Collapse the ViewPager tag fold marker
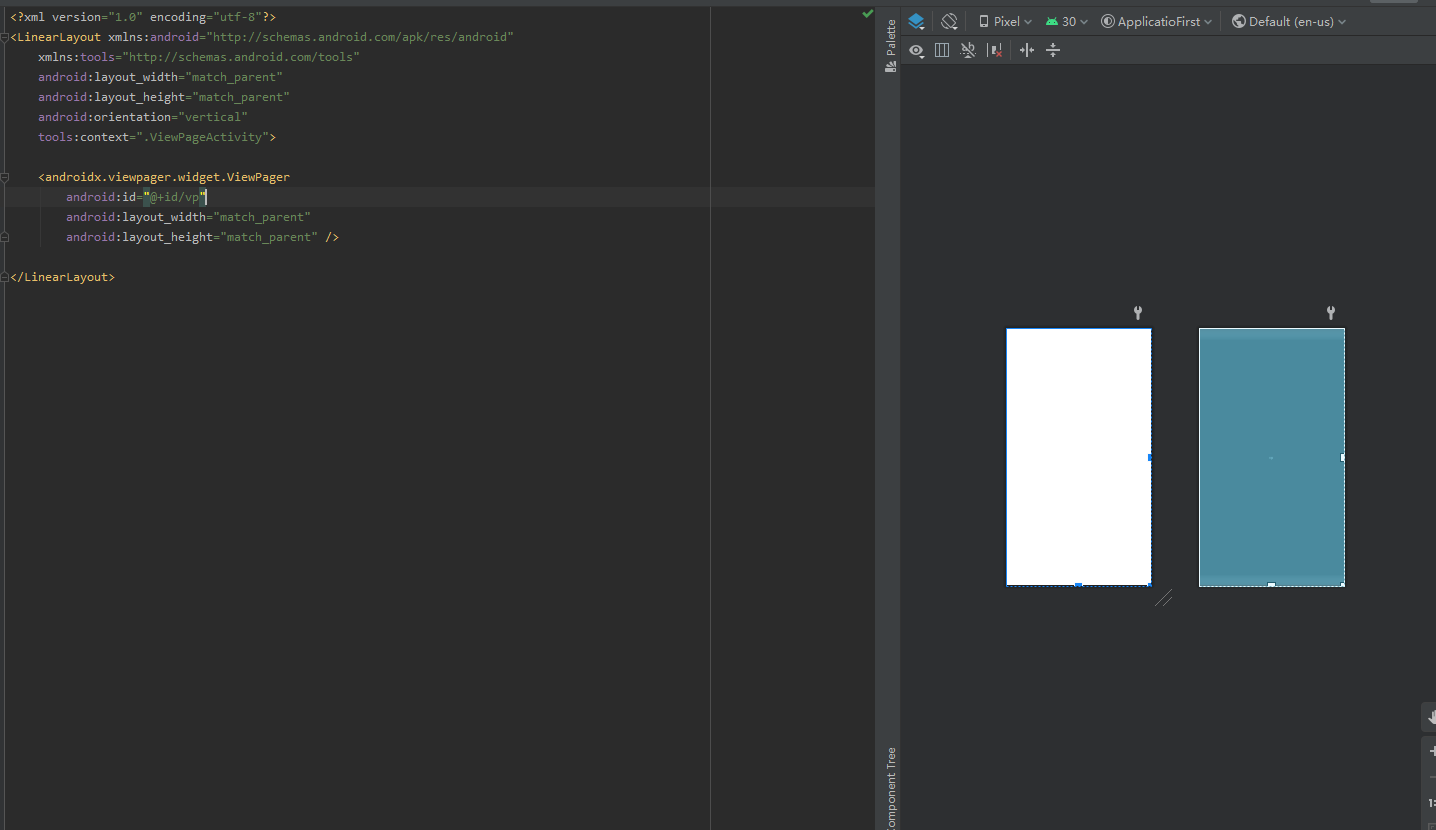 click(5, 177)
